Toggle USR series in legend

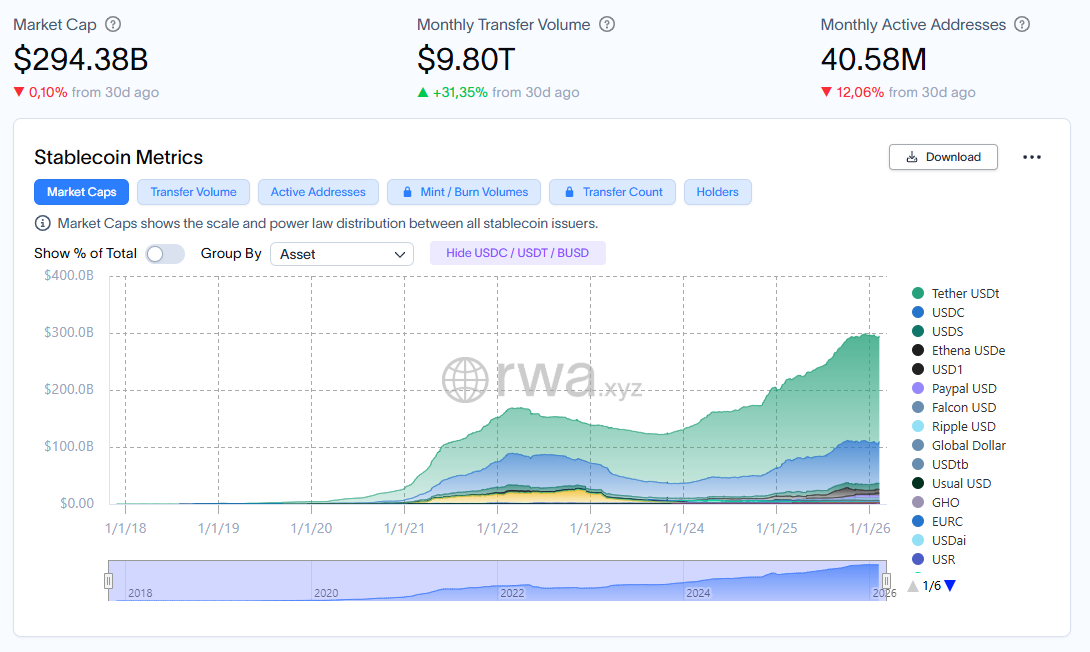933,560
